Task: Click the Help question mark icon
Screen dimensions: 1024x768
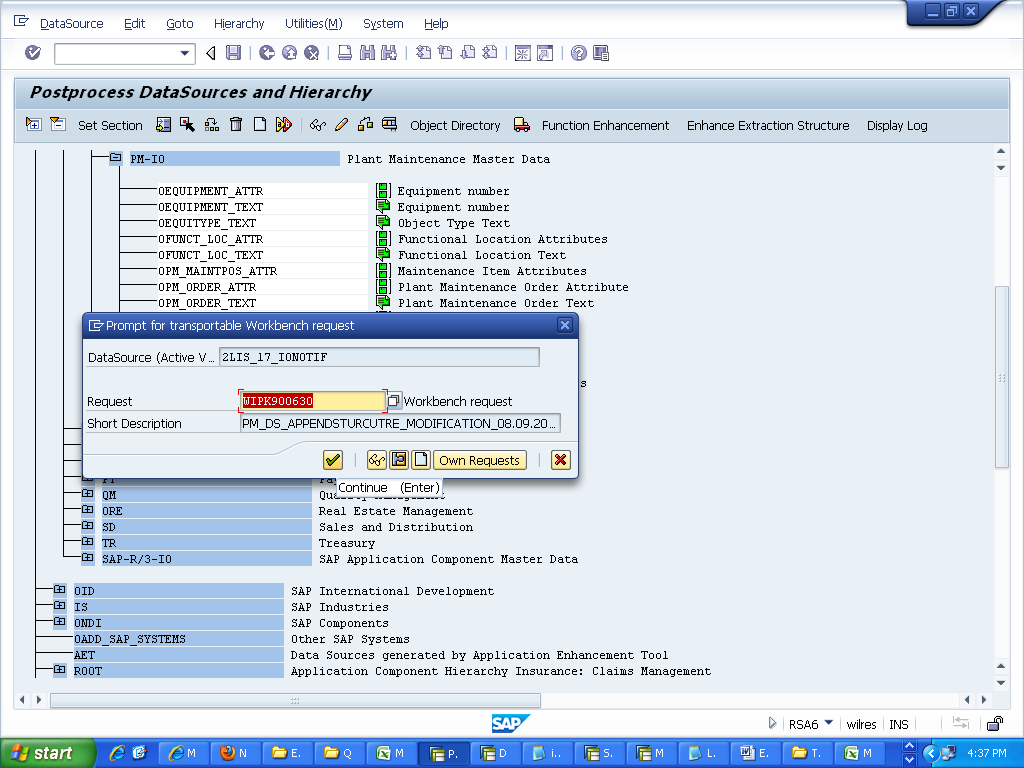Action: coord(579,53)
